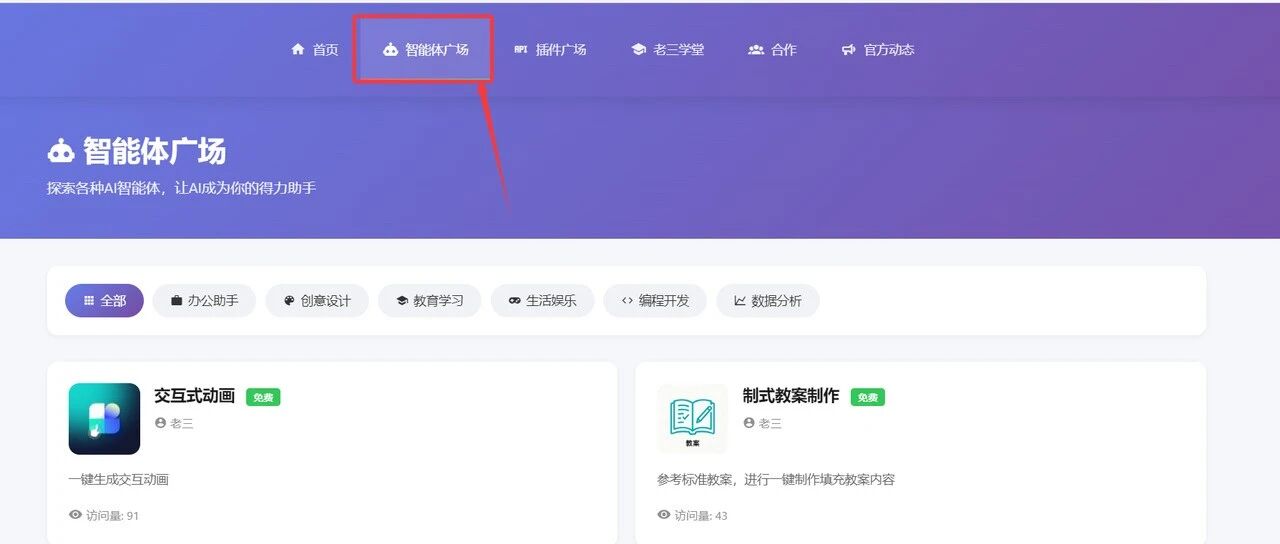This screenshot has height=544, width=1280.
Task: Click the eye icon beside 访问量: 91
Action: pos(75,514)
